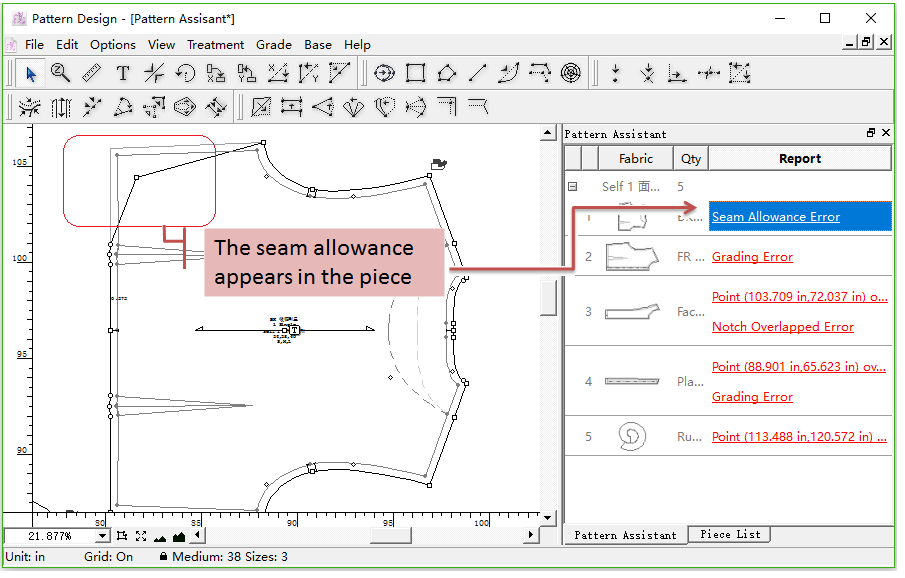The width and height of the screenshot is (905, 578).
Task: Open the zoom percentage dropdown
Action: click(103, 537)
